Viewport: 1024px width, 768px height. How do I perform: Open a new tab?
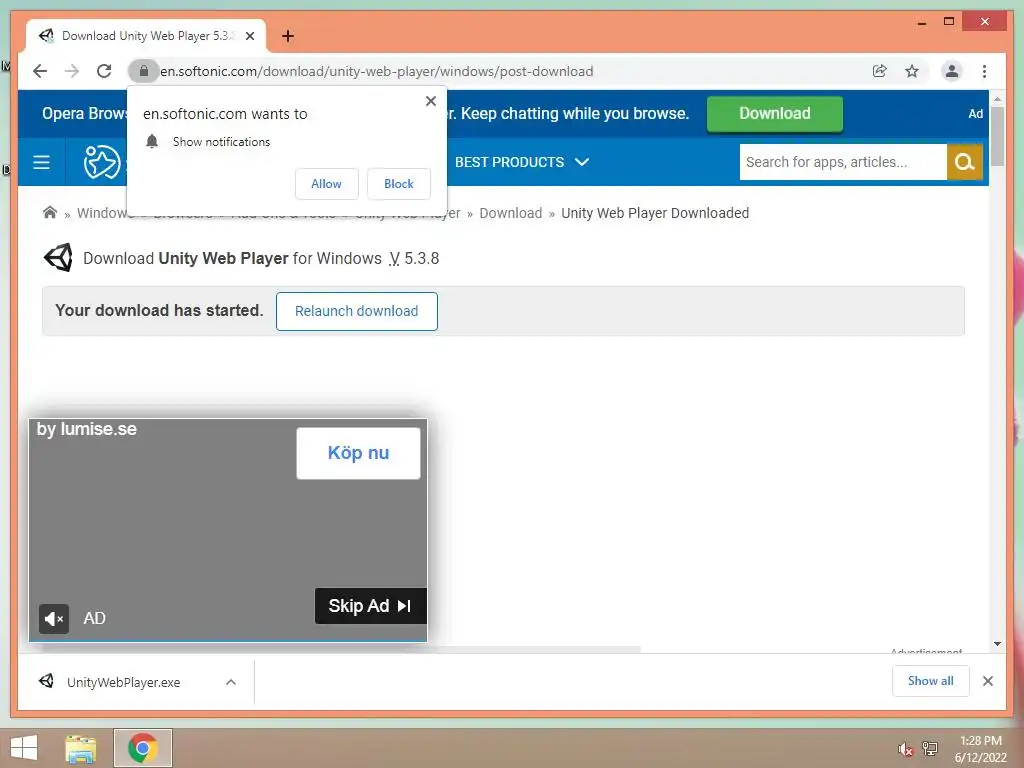click(x=288, y=36)
